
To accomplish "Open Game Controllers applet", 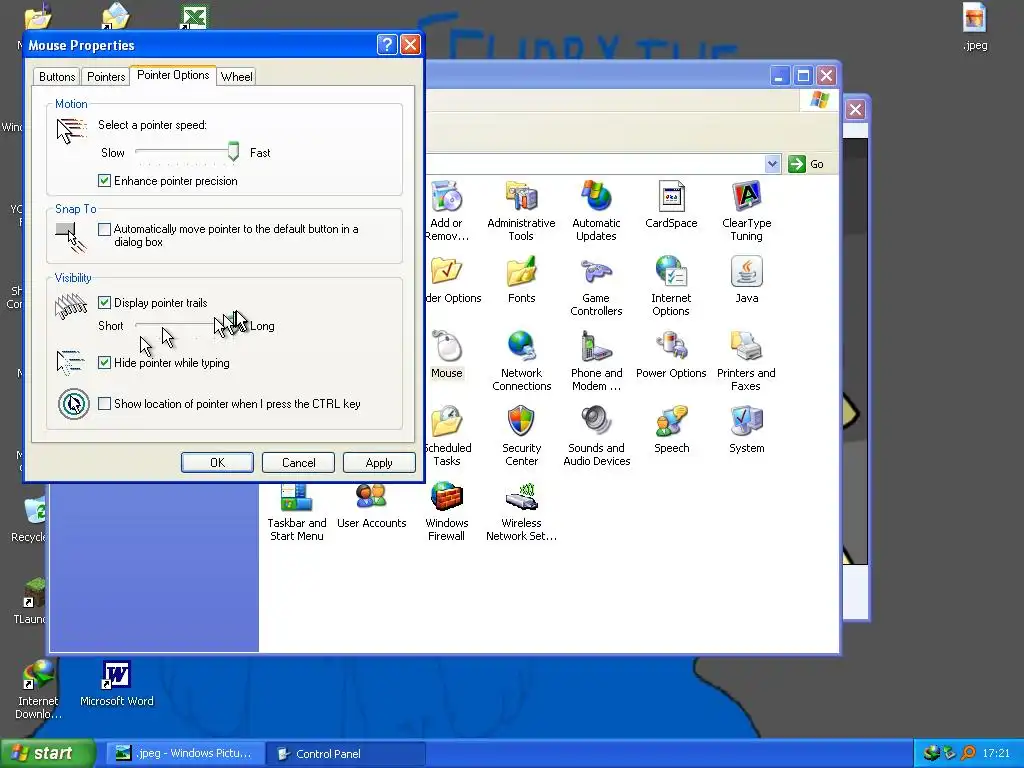I will [596, 286].
